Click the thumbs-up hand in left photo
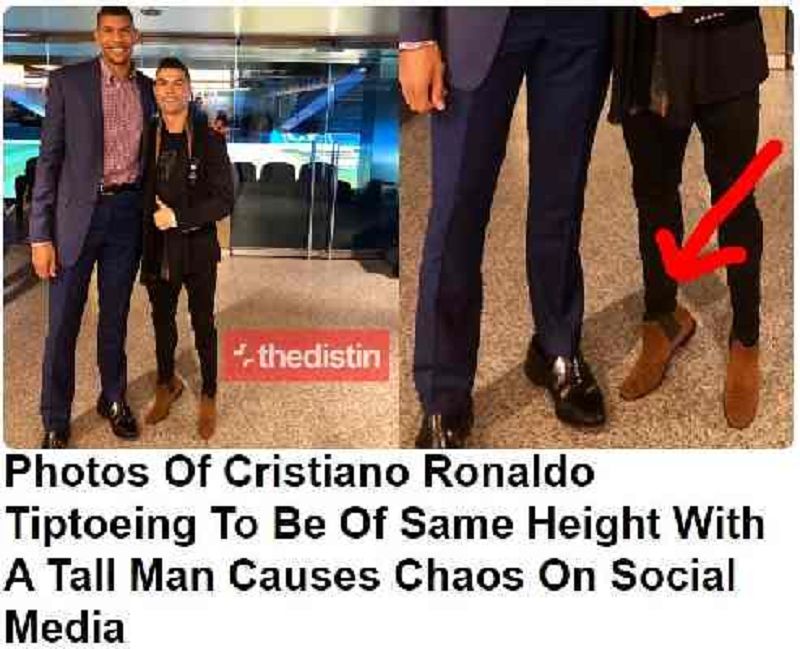The width and height of the screenshot is (800, 649). [164, 215]
